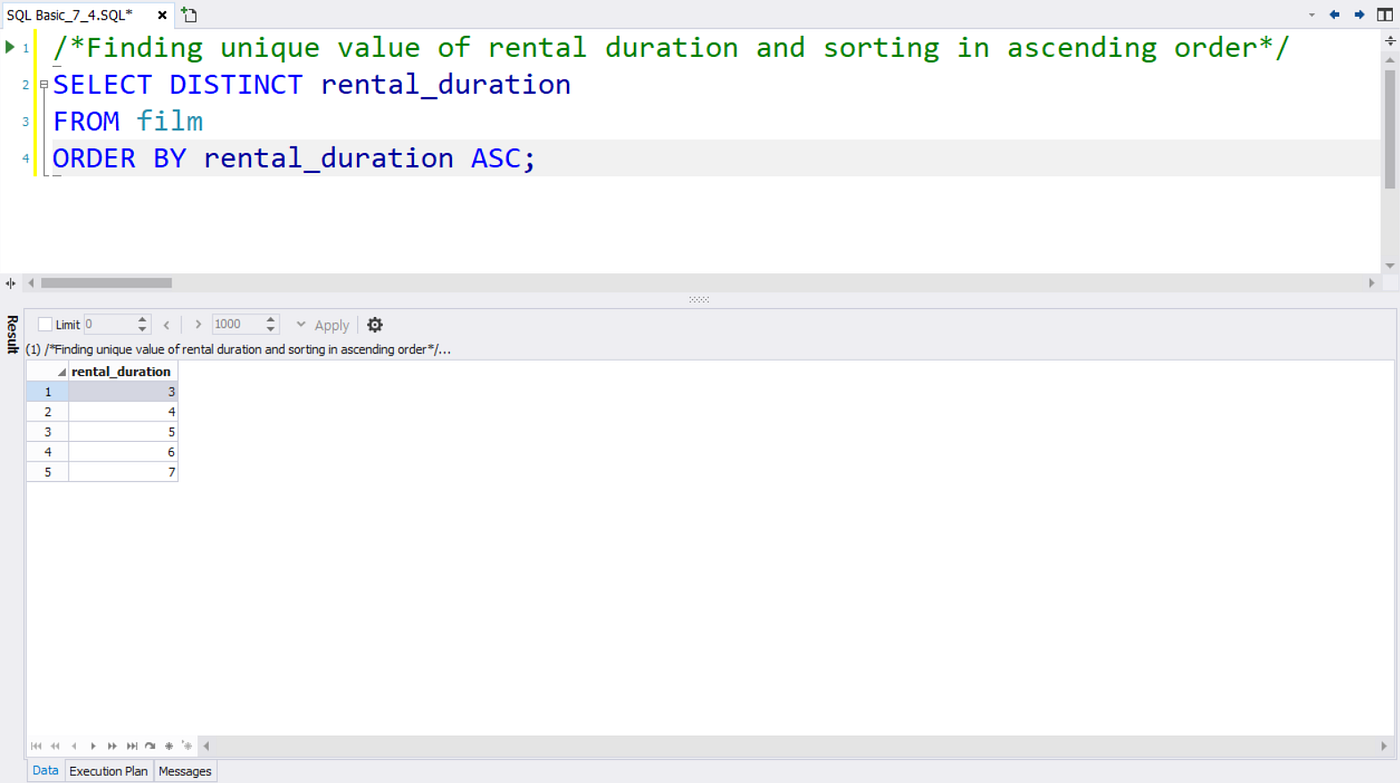Move to the next record
This screenshot has width=1400, height=783.
[x=93, y=745]
